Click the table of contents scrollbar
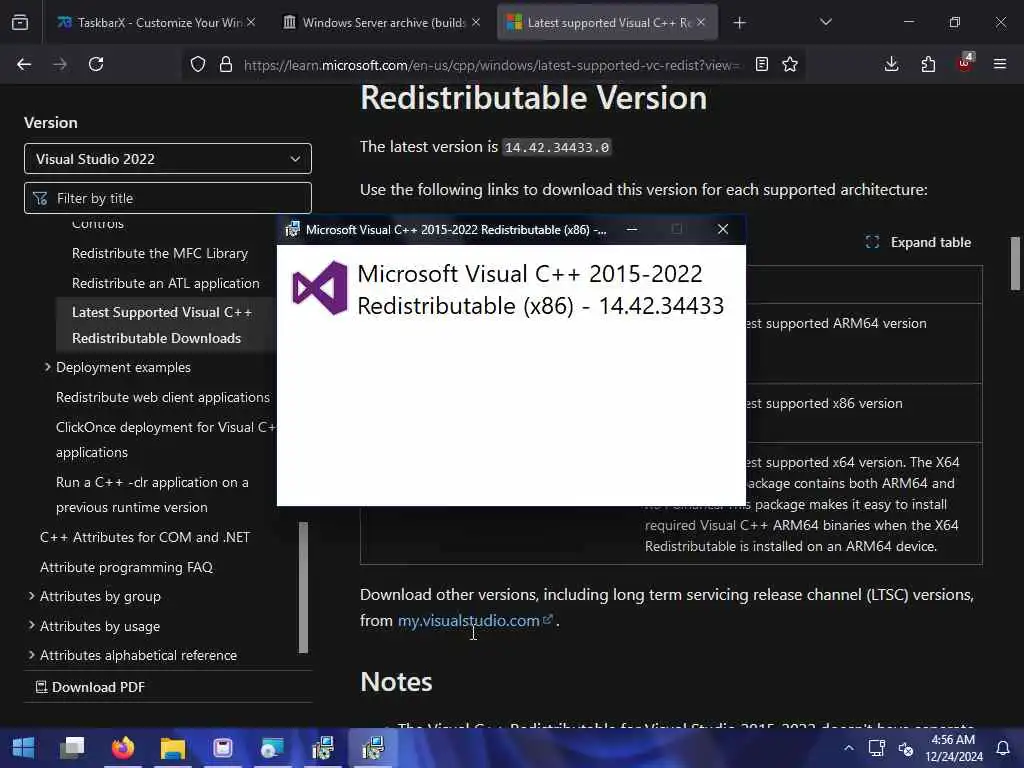The height and width of the screenshot is (768, 1024). 303,588
